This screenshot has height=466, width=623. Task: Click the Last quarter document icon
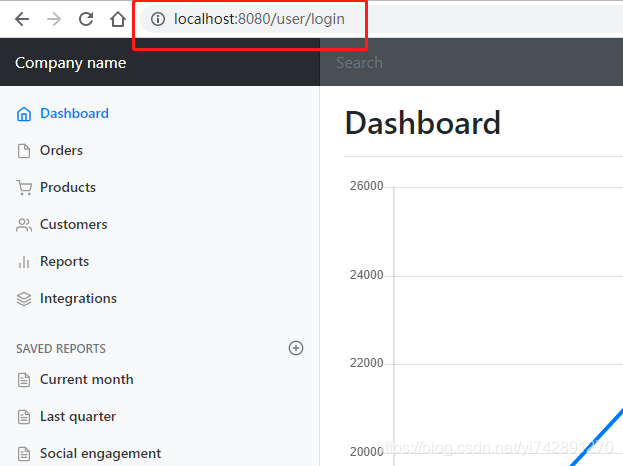pos(24,417)
